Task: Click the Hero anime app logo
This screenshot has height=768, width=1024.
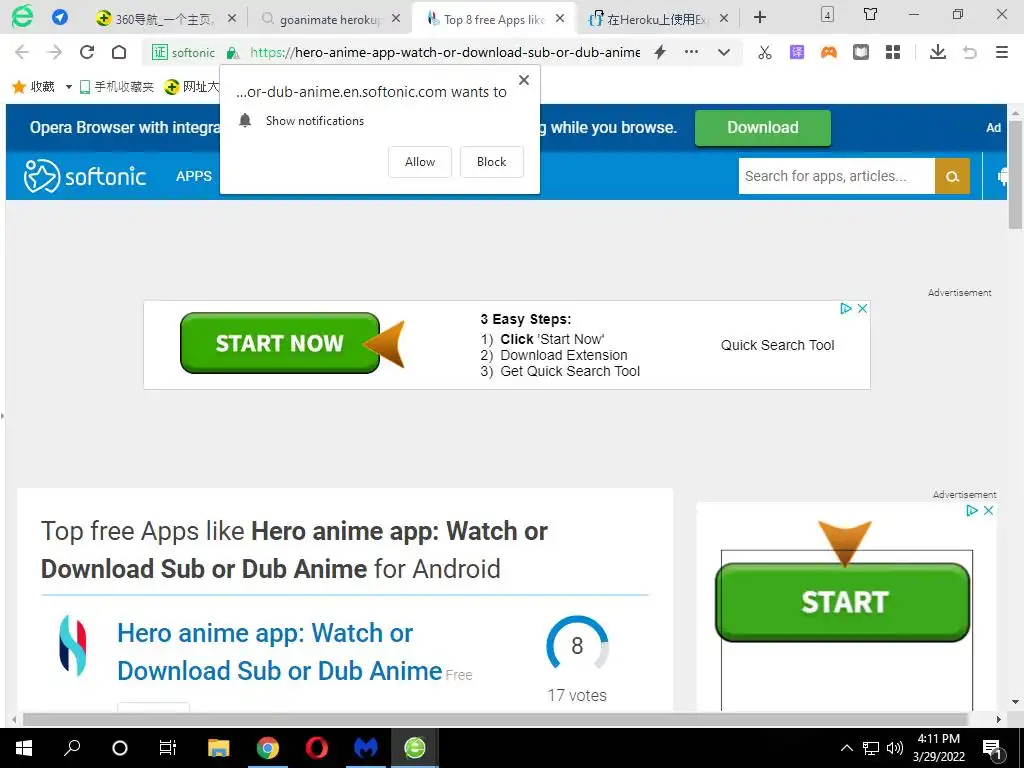Action: tap(72, 645)
